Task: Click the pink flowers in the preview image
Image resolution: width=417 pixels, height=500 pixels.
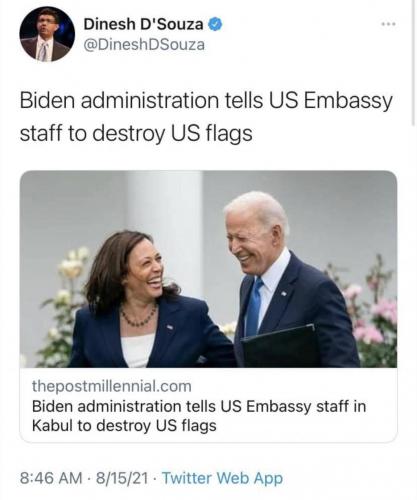Action: point(373,317)
